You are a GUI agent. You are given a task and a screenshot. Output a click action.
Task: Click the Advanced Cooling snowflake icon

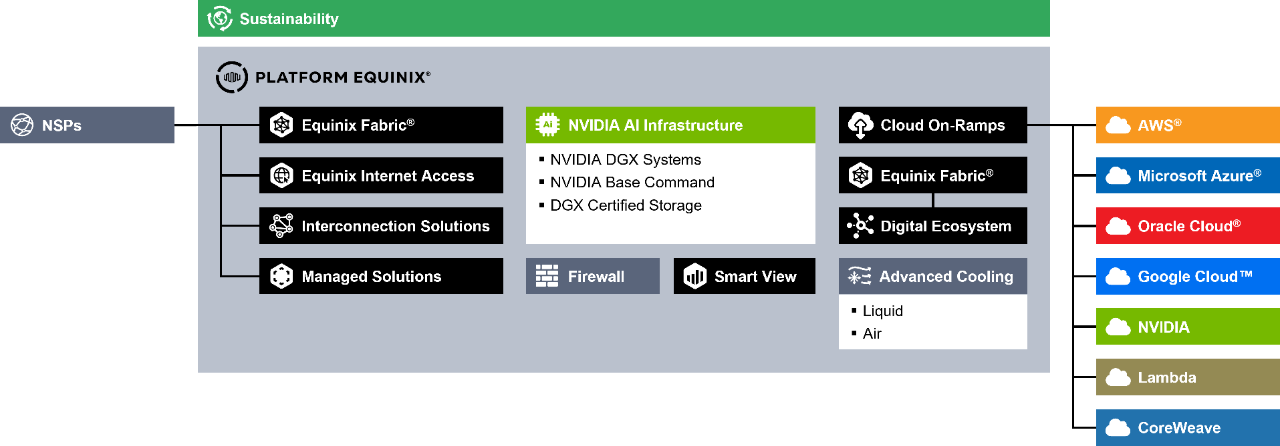coord(859,276)
